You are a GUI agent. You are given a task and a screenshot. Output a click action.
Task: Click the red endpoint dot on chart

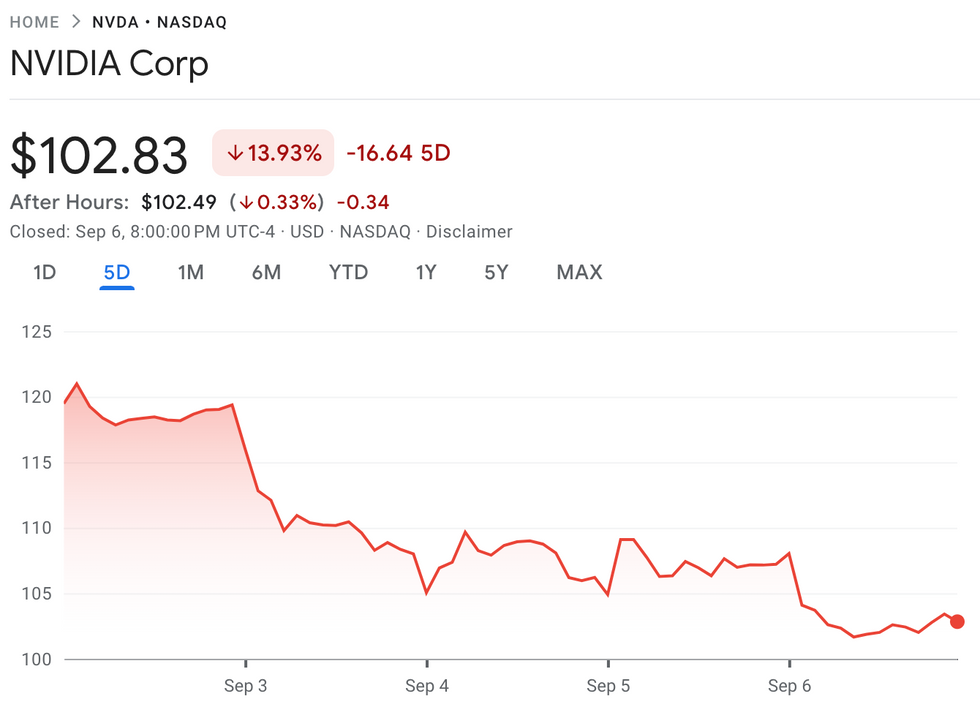(957, 621)
